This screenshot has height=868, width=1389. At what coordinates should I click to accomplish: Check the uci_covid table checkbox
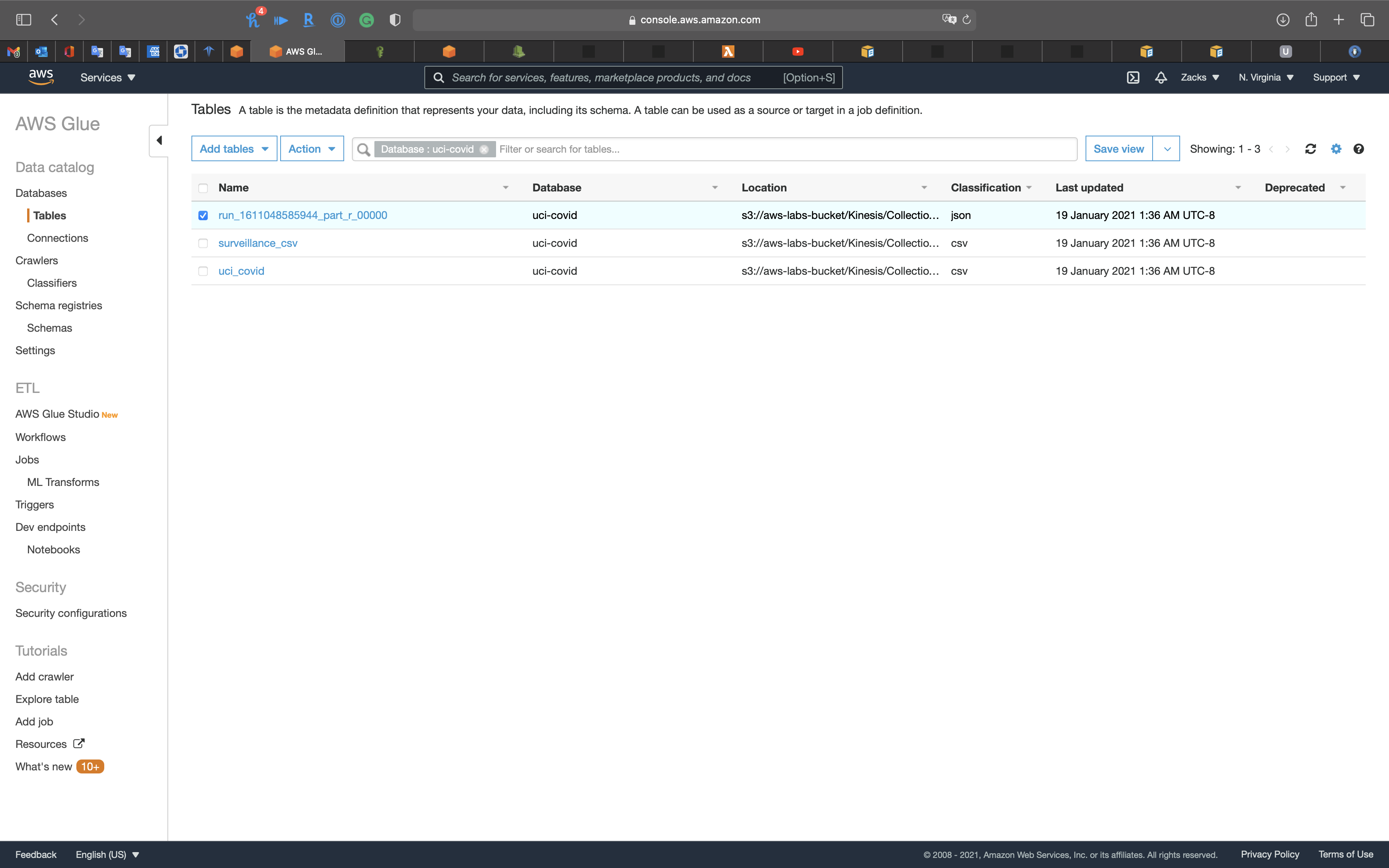click(x=203, y=271)
